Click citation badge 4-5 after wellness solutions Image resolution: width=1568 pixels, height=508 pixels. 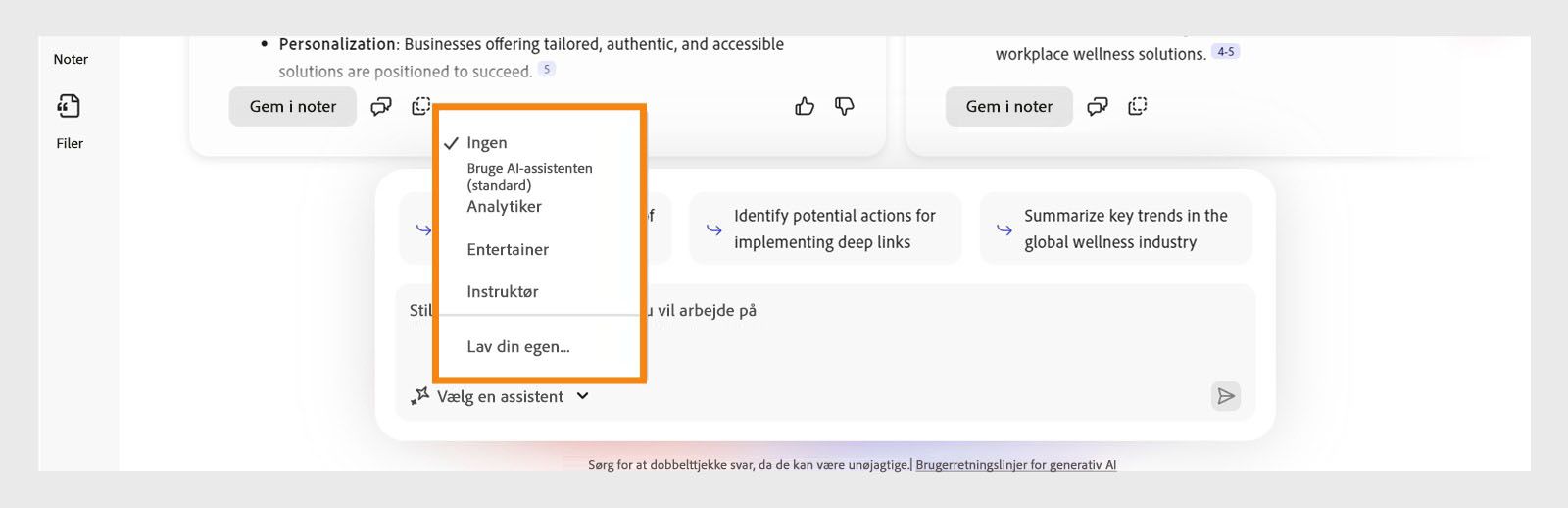pyautogui.click(x=1226, y=52)
